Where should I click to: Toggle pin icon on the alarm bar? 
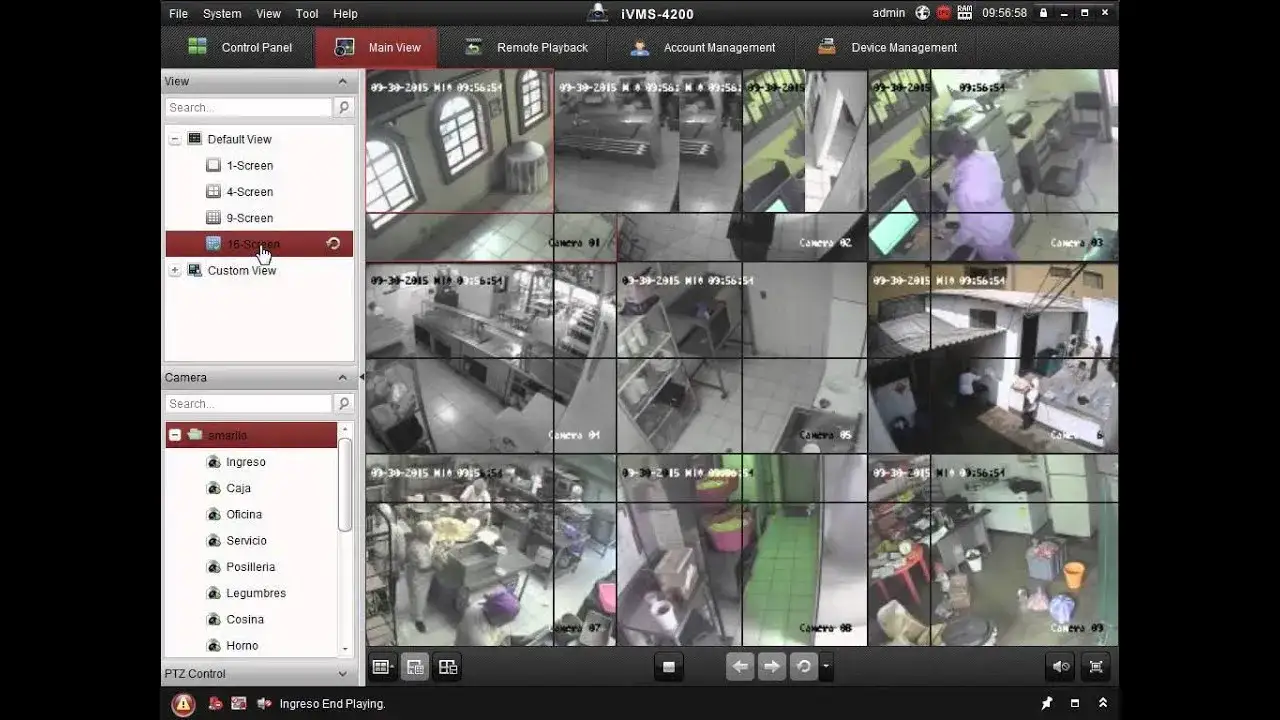click(1047, 704)
